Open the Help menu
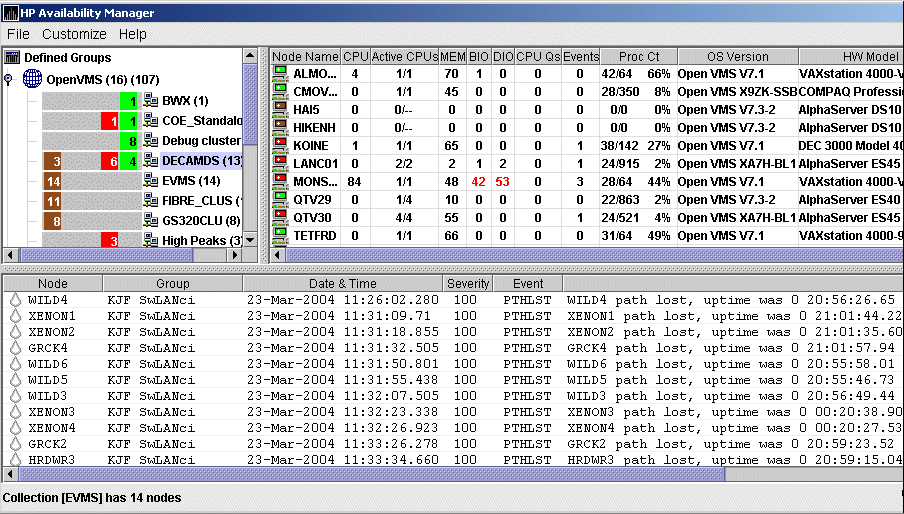This screenshot has height=514, width=904. pos(133,34)
